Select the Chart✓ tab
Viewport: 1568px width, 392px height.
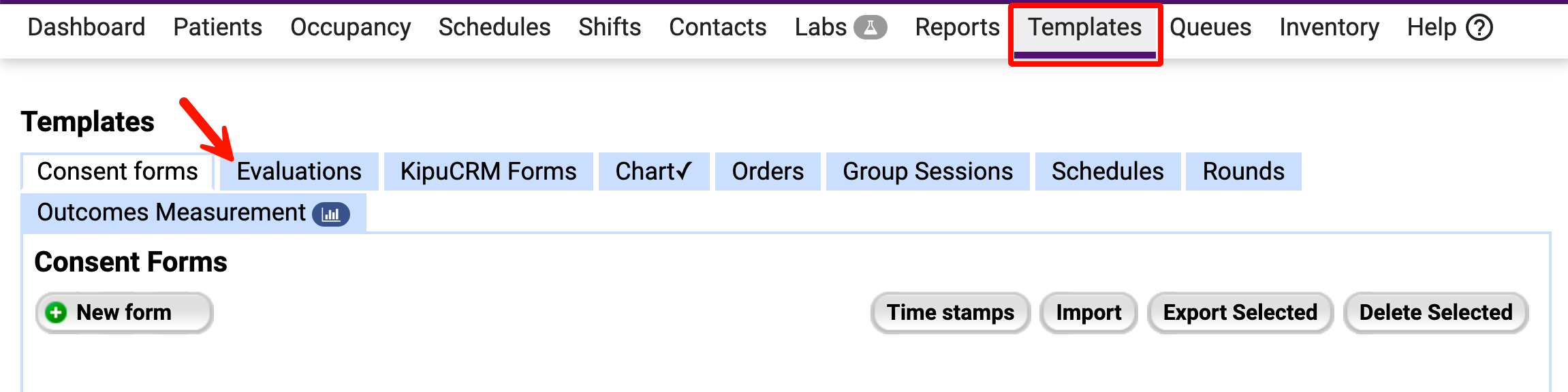[x=654, y=171]
